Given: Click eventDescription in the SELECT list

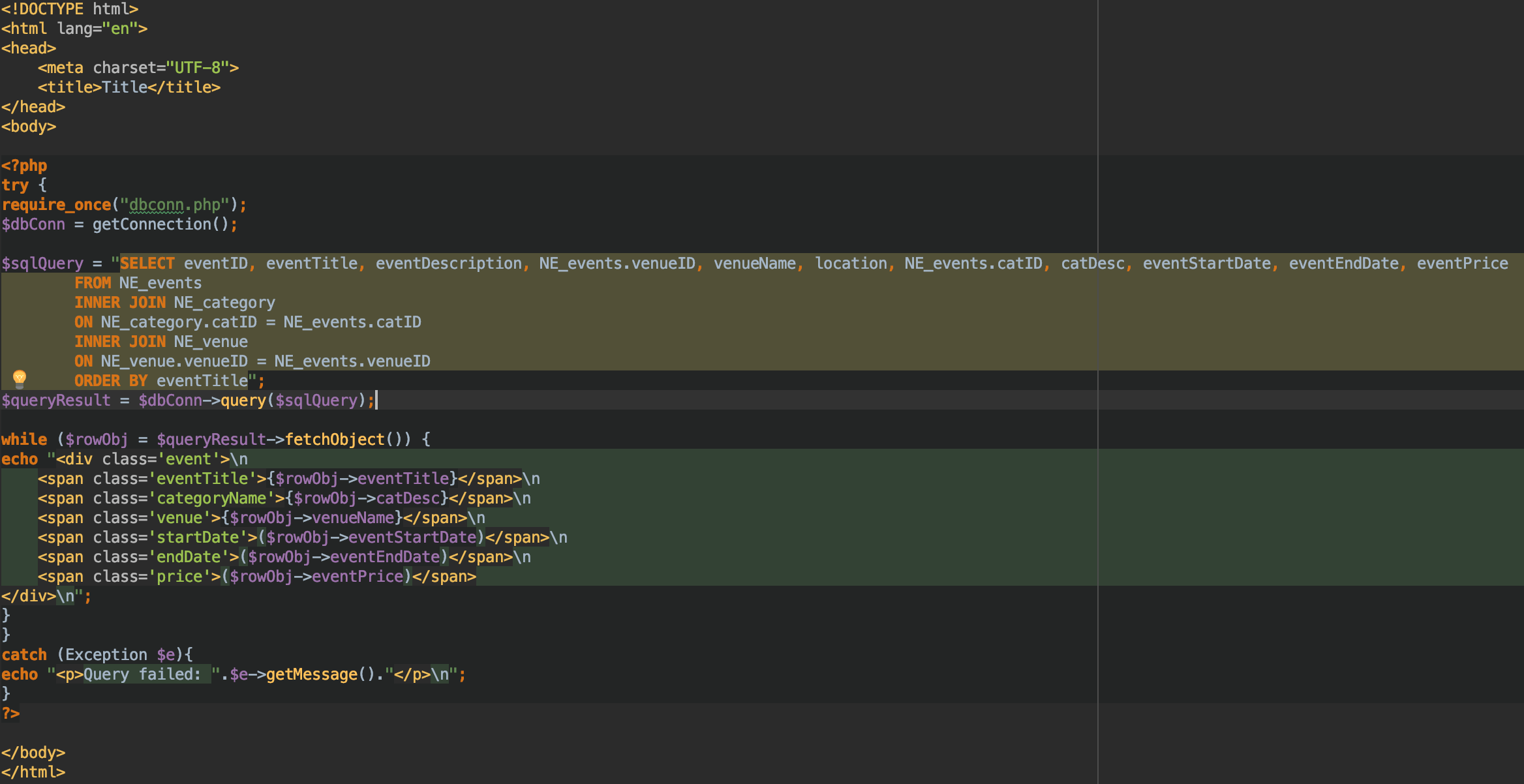Looking at the screenshot, I should click(449, 264).
